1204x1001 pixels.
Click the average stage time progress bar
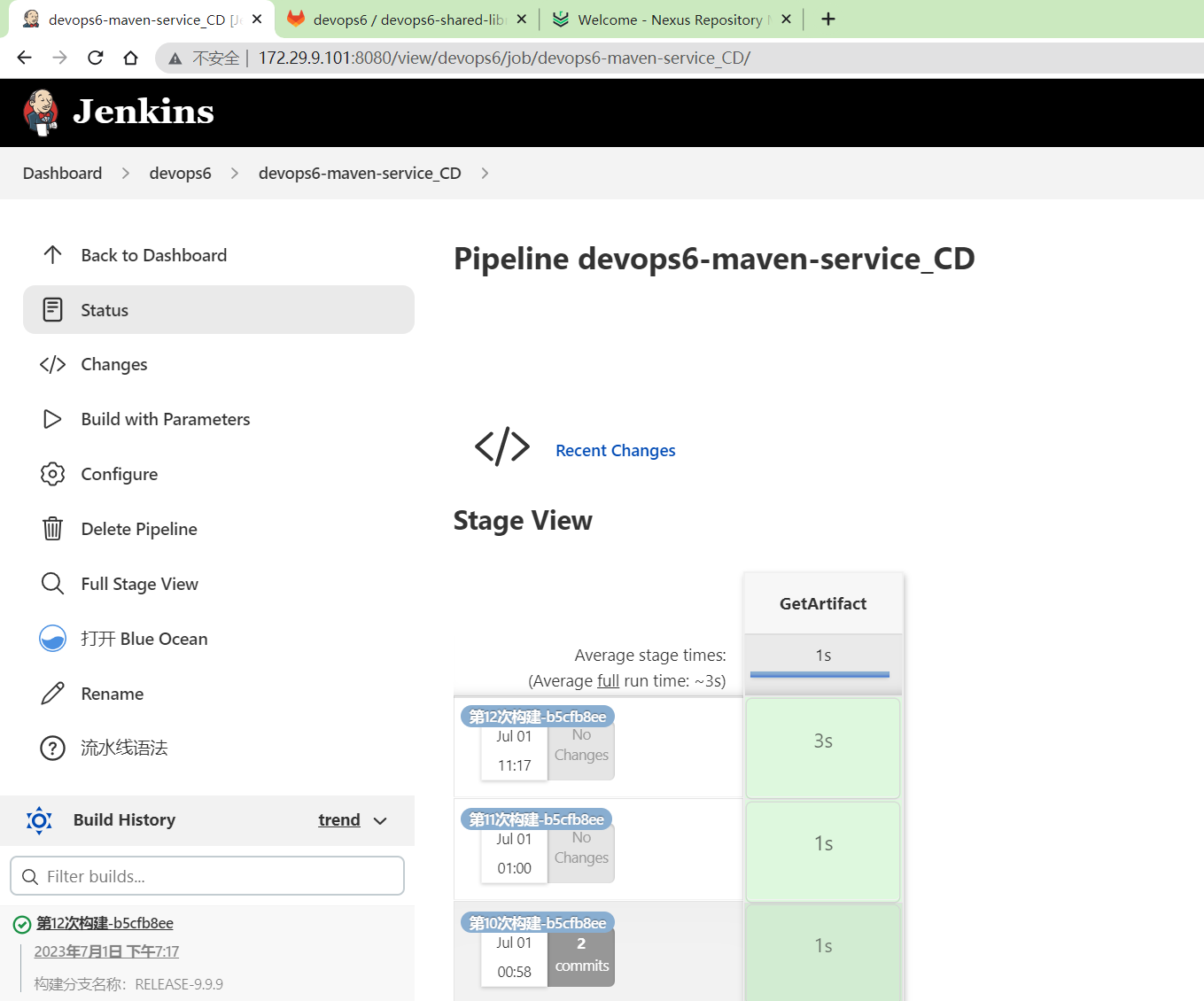819,675
